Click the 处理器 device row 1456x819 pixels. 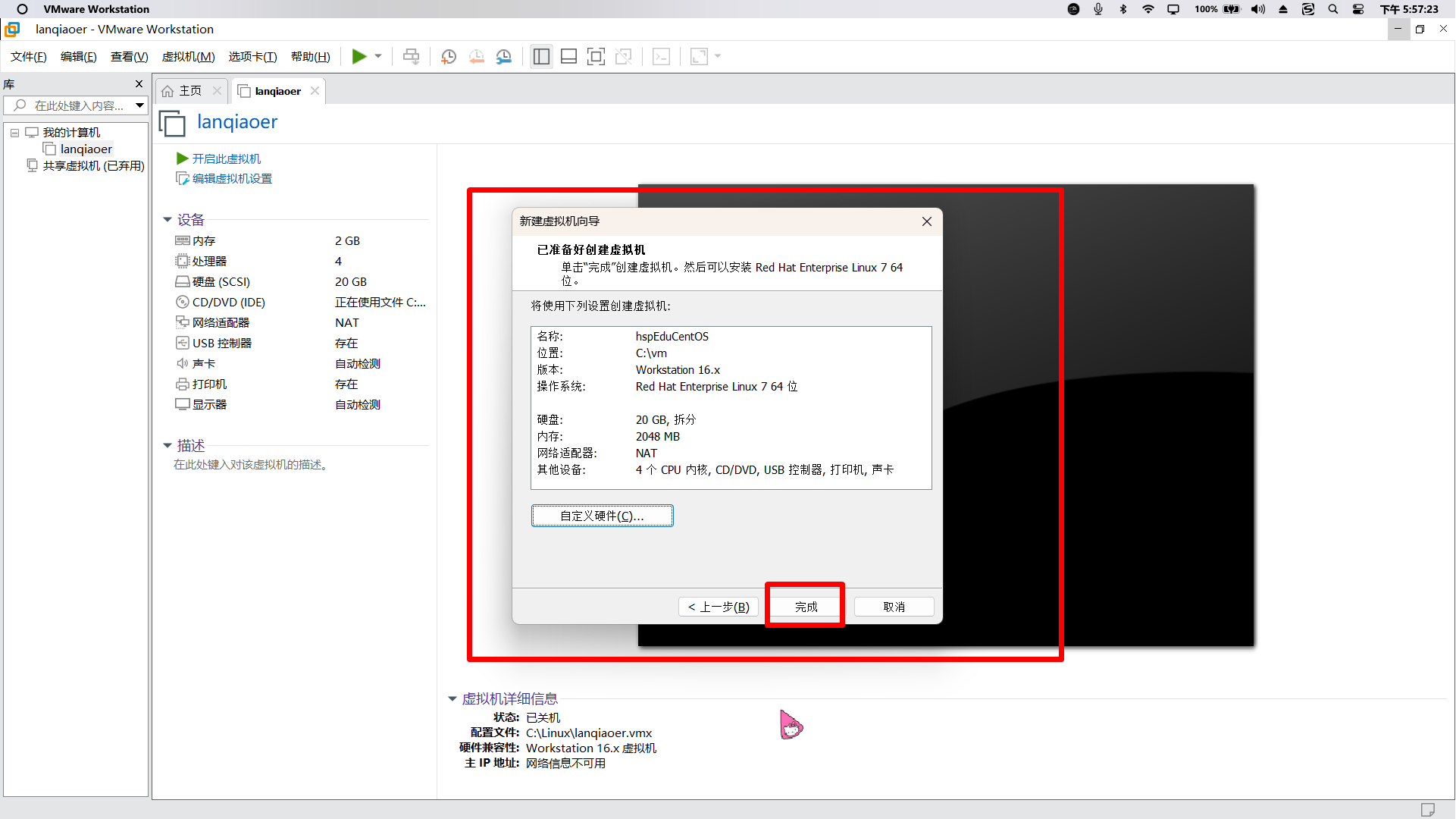tap(301, 262)
